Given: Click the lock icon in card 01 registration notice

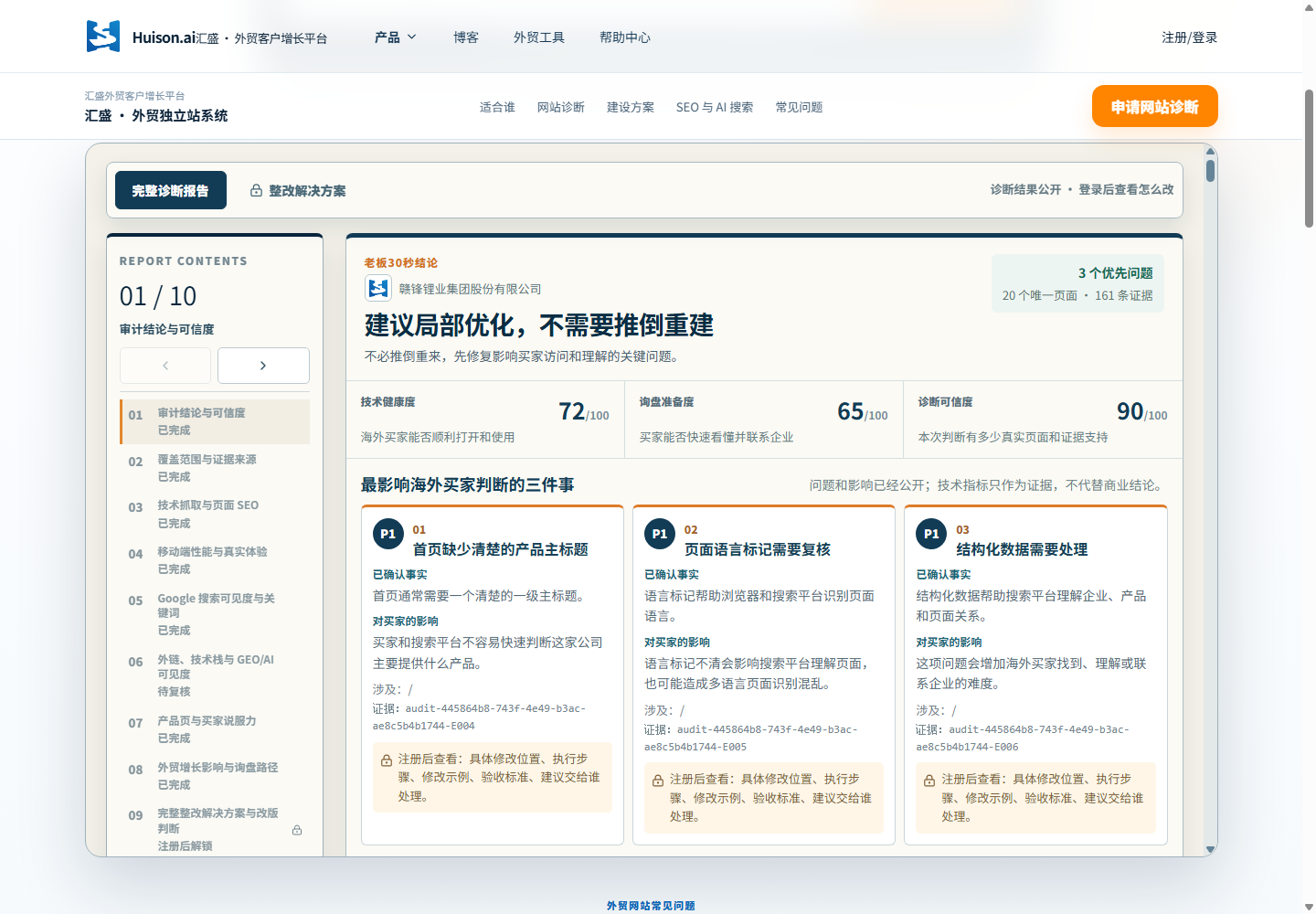Looking at the screenshot, I should (387, 760).
